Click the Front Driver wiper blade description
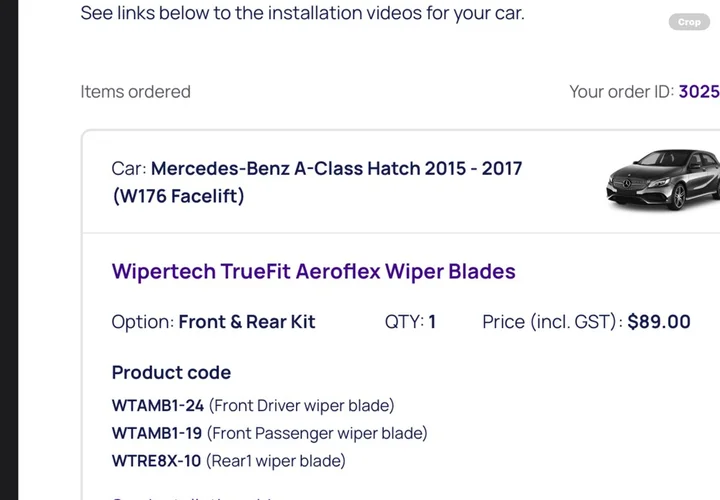This screenshot has width=720, height=500. [x=301, y=405]
